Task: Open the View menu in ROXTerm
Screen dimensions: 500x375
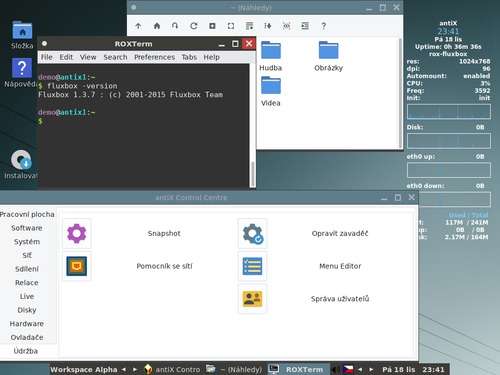Action: click(88, 57)
